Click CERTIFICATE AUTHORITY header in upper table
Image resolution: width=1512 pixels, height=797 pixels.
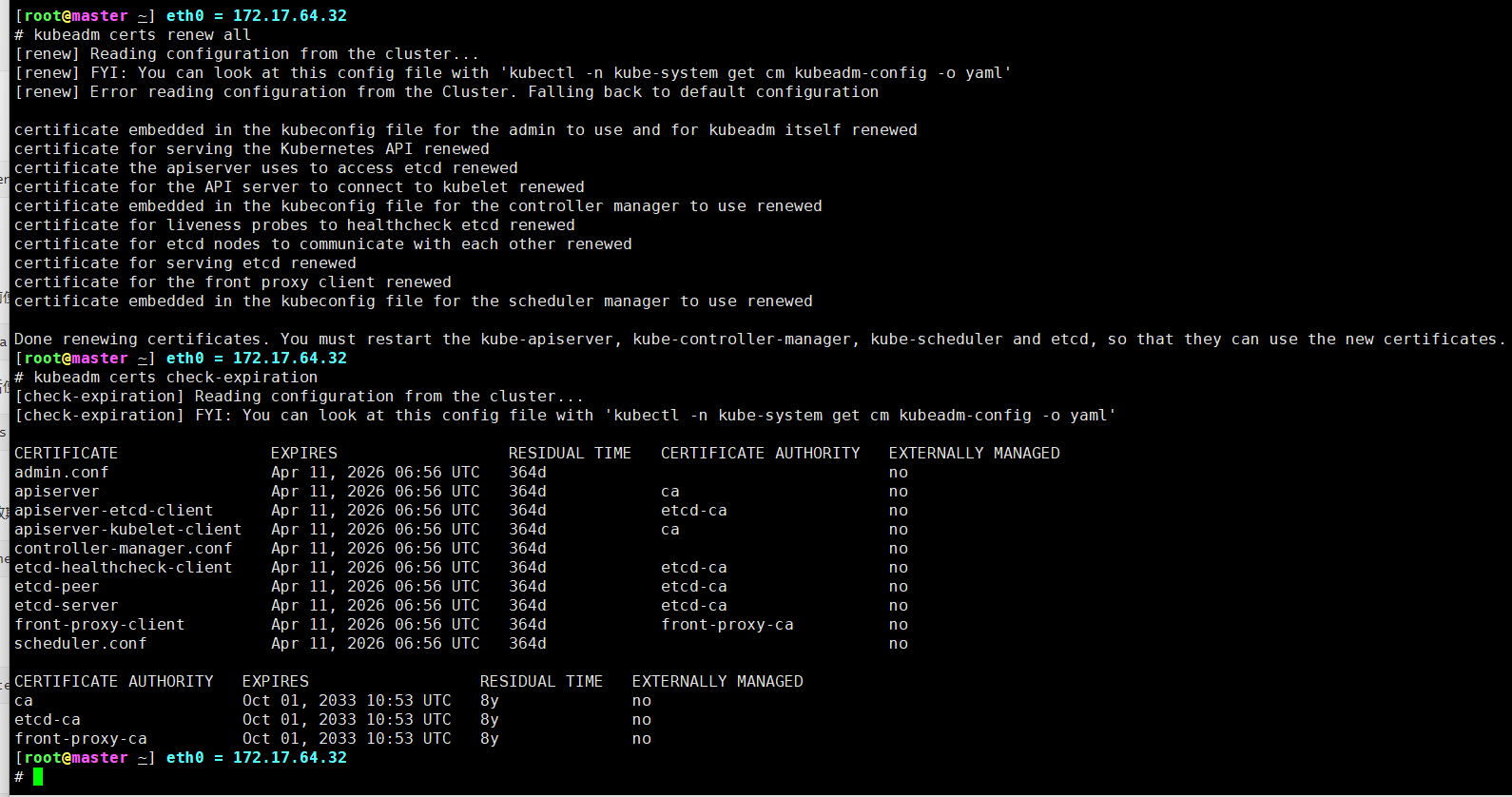tap(760, 454)
